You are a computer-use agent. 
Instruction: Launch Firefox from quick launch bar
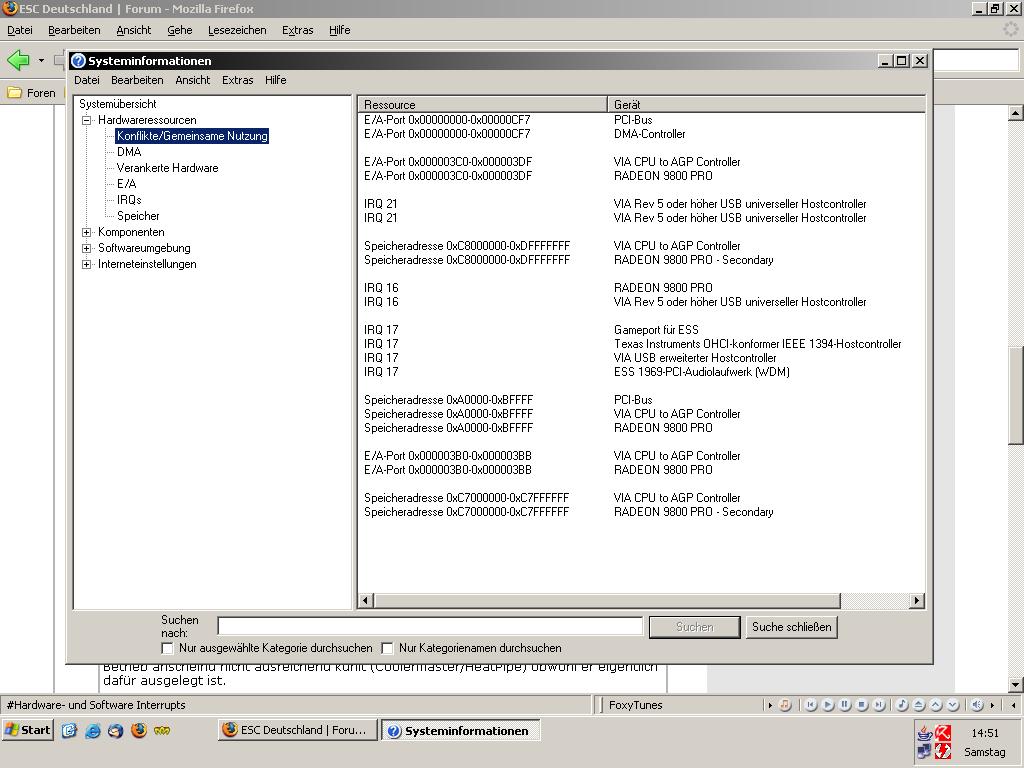(x=138, y=730)
